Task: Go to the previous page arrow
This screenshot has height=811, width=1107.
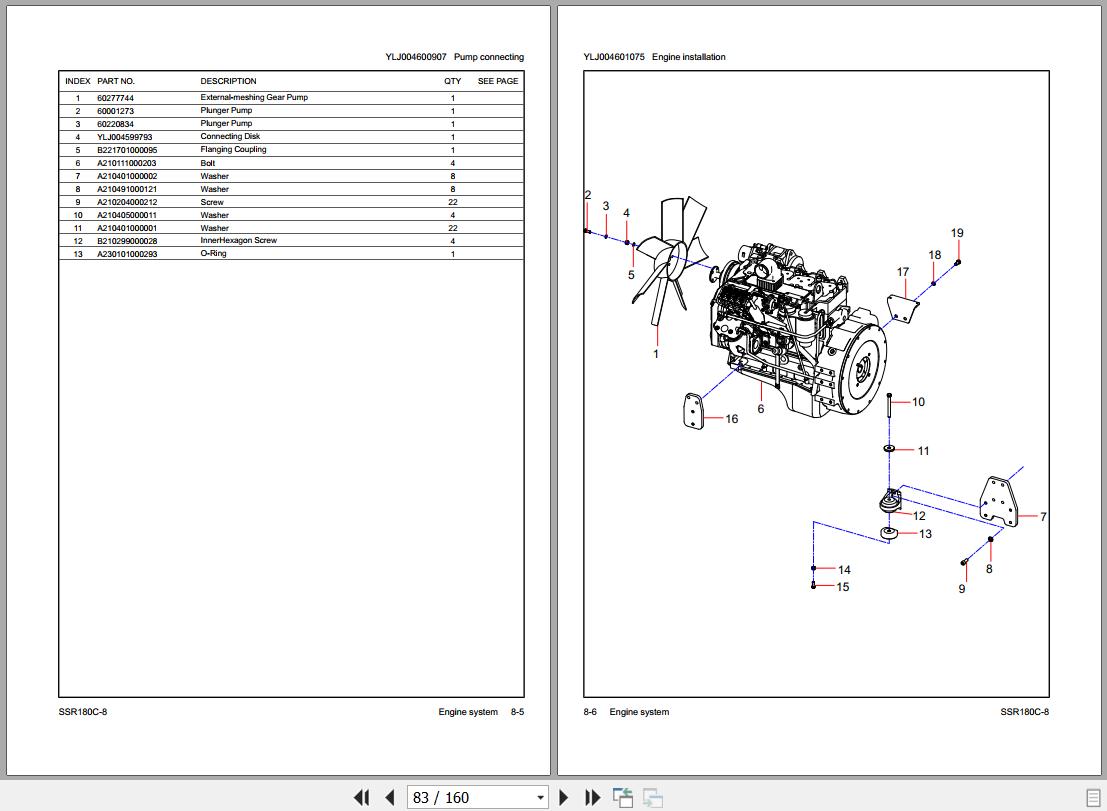Action: coord(390,797)
